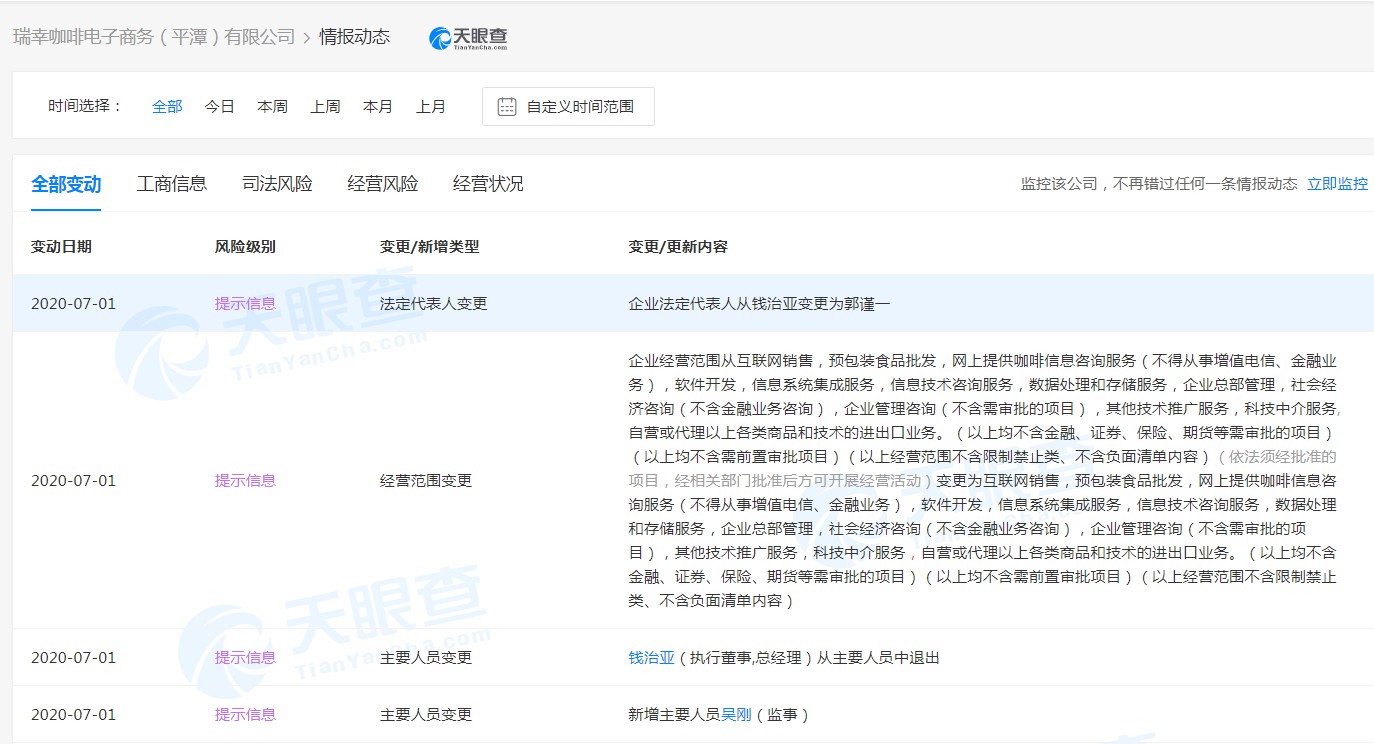Select 经营范围变更 cell
Viewport: 1374px width, 744px height.
pyautogui.click(x=426, y=480)
